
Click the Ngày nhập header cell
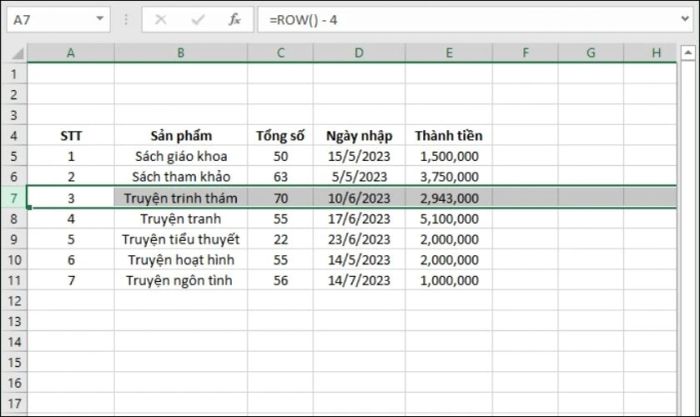click(x=359, y=135)
